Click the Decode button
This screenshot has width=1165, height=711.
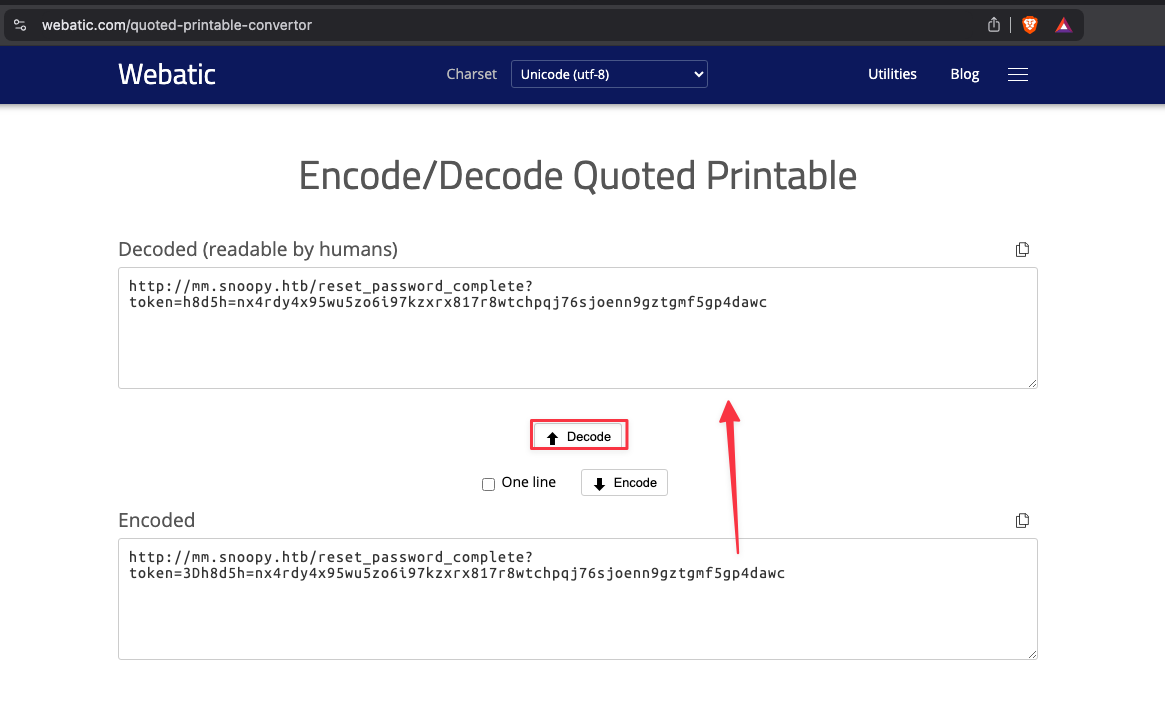579,436
